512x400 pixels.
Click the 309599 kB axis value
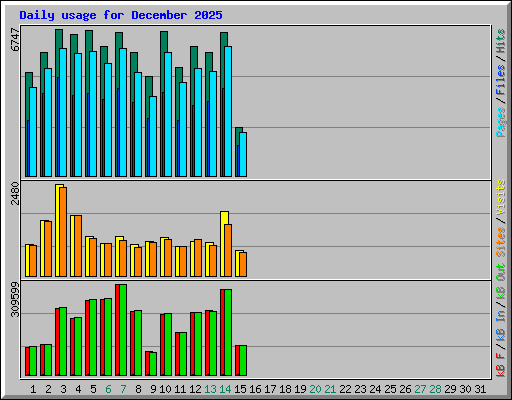(x=15, y=299)
